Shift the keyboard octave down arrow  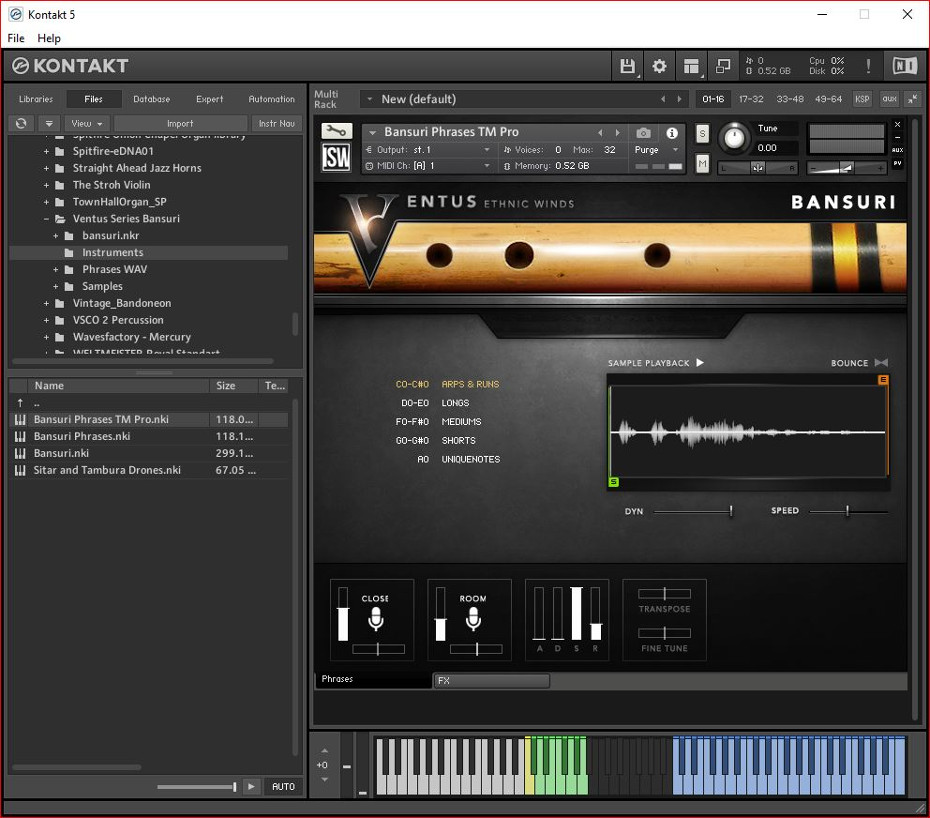coord(324,779)
